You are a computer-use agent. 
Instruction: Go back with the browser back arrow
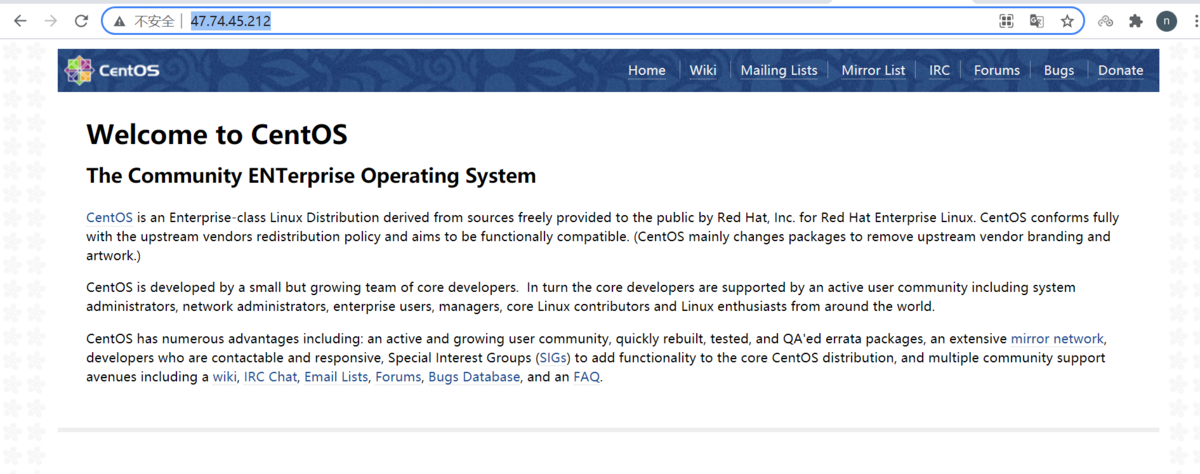(x=20, y=21)
